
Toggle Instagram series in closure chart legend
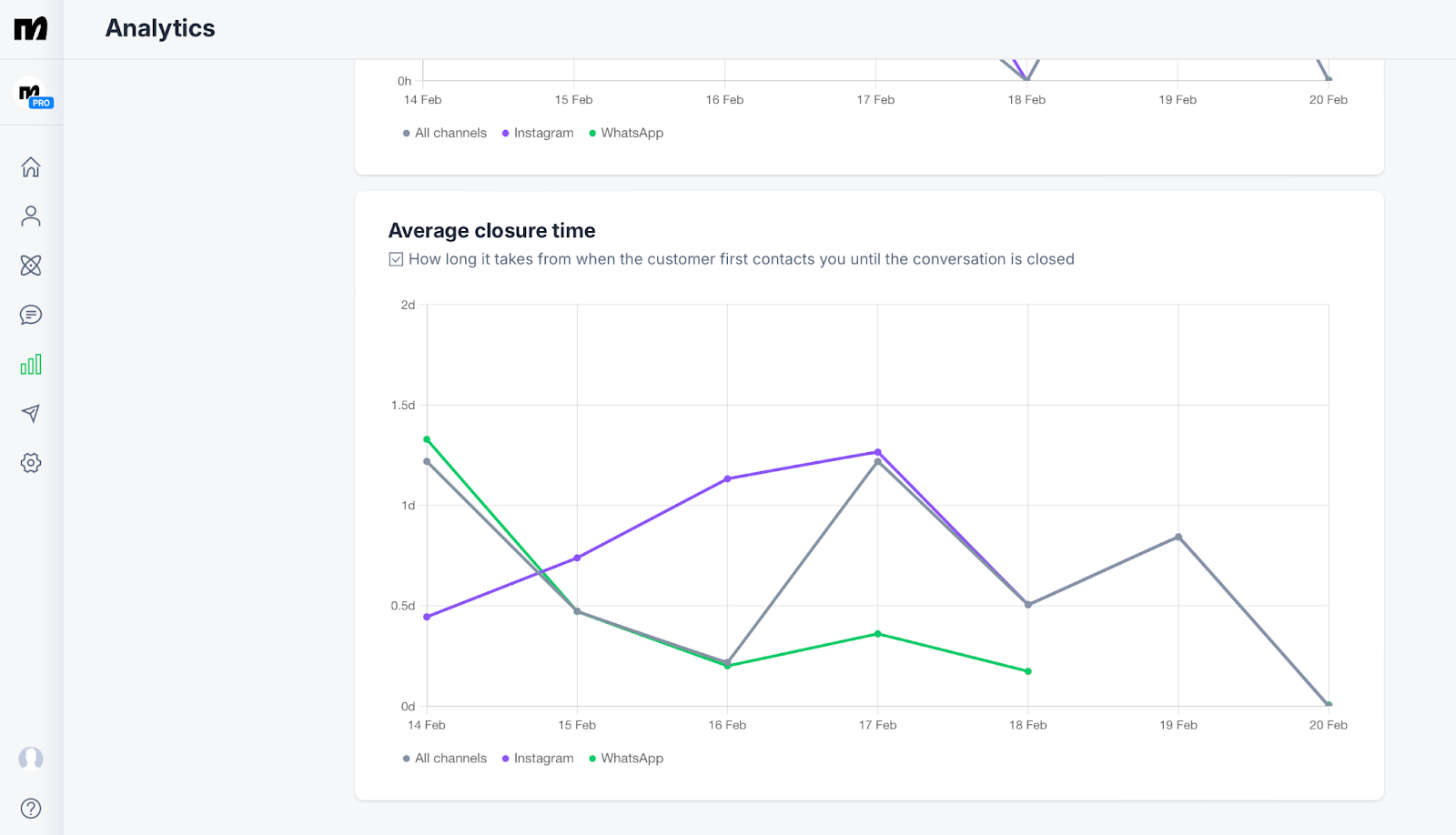[538, 759]
